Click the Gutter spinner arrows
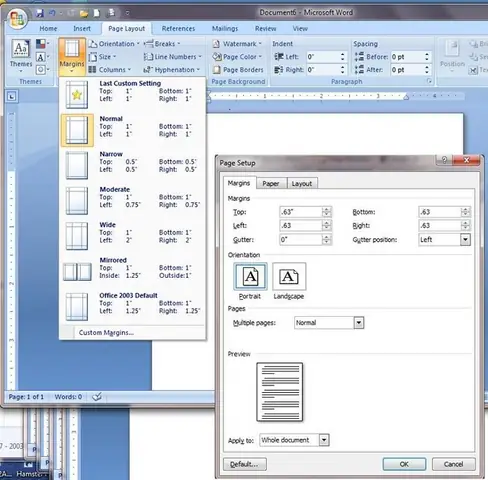This screenshot has height=480, width=488. pyautogui.click(x=327, y=239)
